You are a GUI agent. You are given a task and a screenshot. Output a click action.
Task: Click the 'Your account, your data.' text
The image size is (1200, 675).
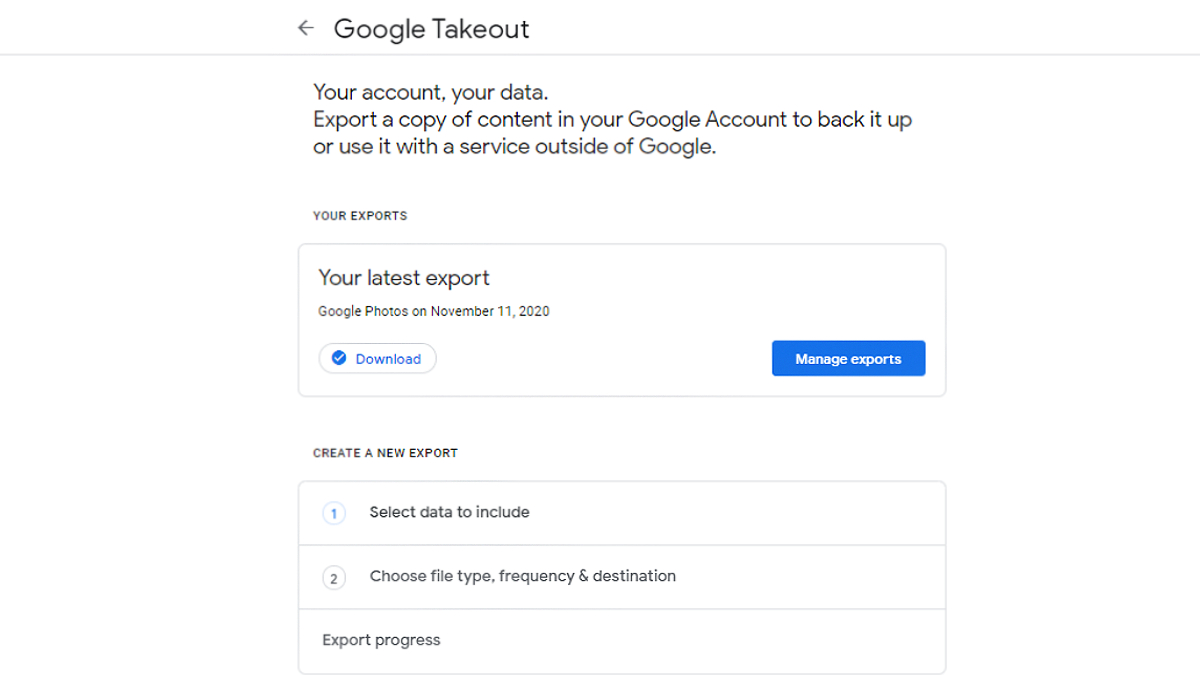point(431,93)
